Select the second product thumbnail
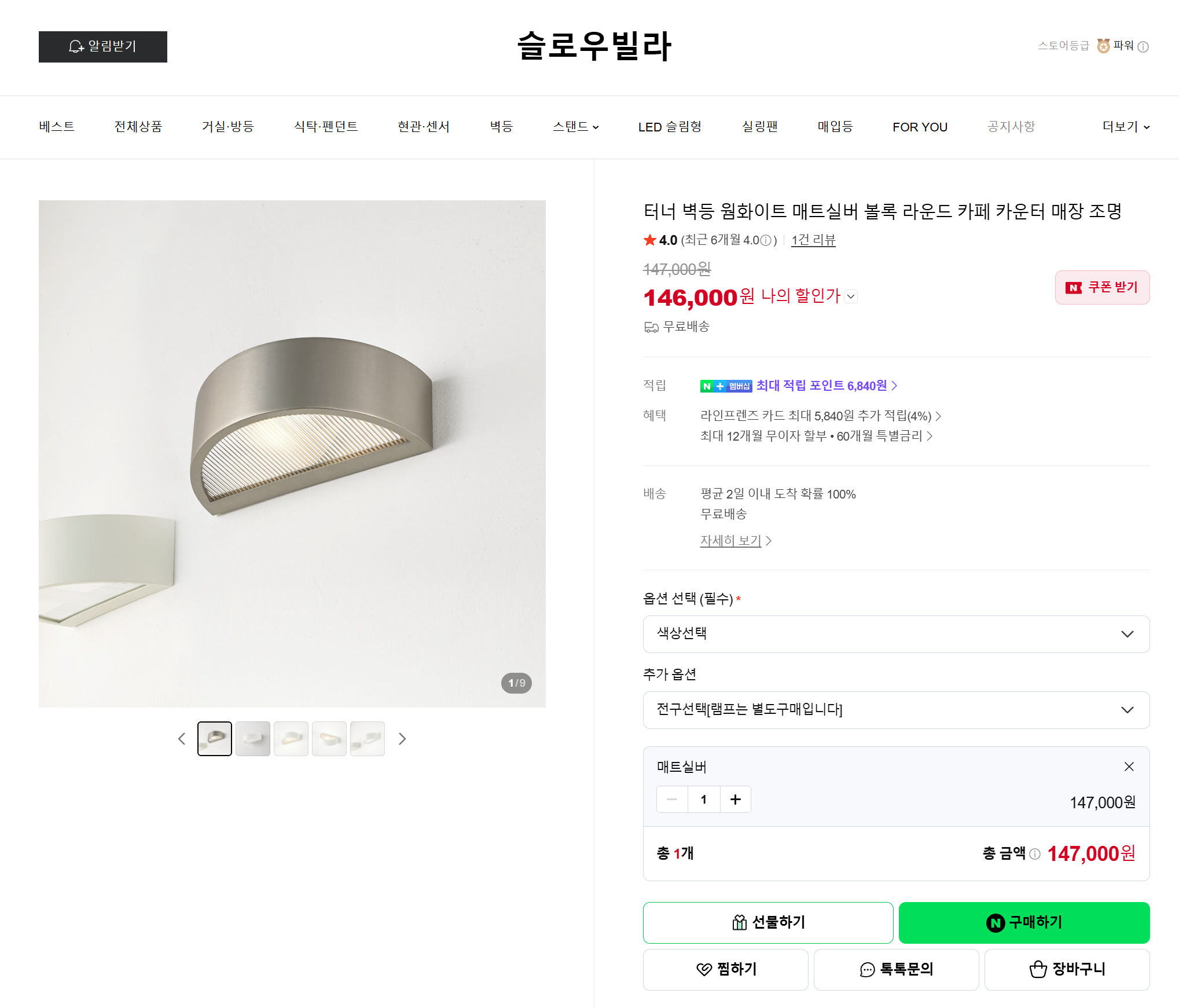Image resolution: width=1179 pixels, height=1008 pixels. pos(253,739)
